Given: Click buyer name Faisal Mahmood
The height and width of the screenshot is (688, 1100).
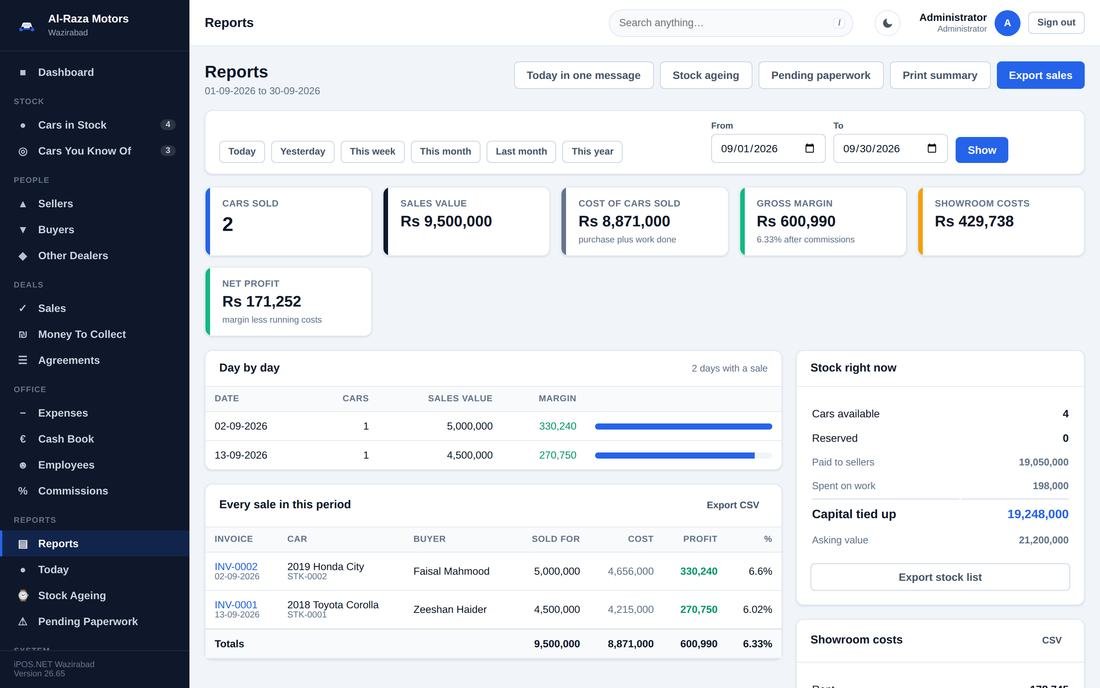Looking at the screenshot, I should 451,572.
